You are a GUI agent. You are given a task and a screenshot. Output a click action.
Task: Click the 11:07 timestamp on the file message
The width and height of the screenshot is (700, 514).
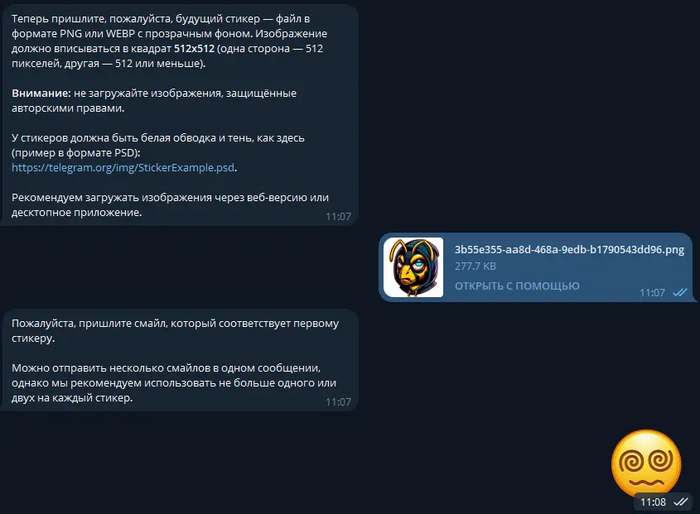click(652, 293)
